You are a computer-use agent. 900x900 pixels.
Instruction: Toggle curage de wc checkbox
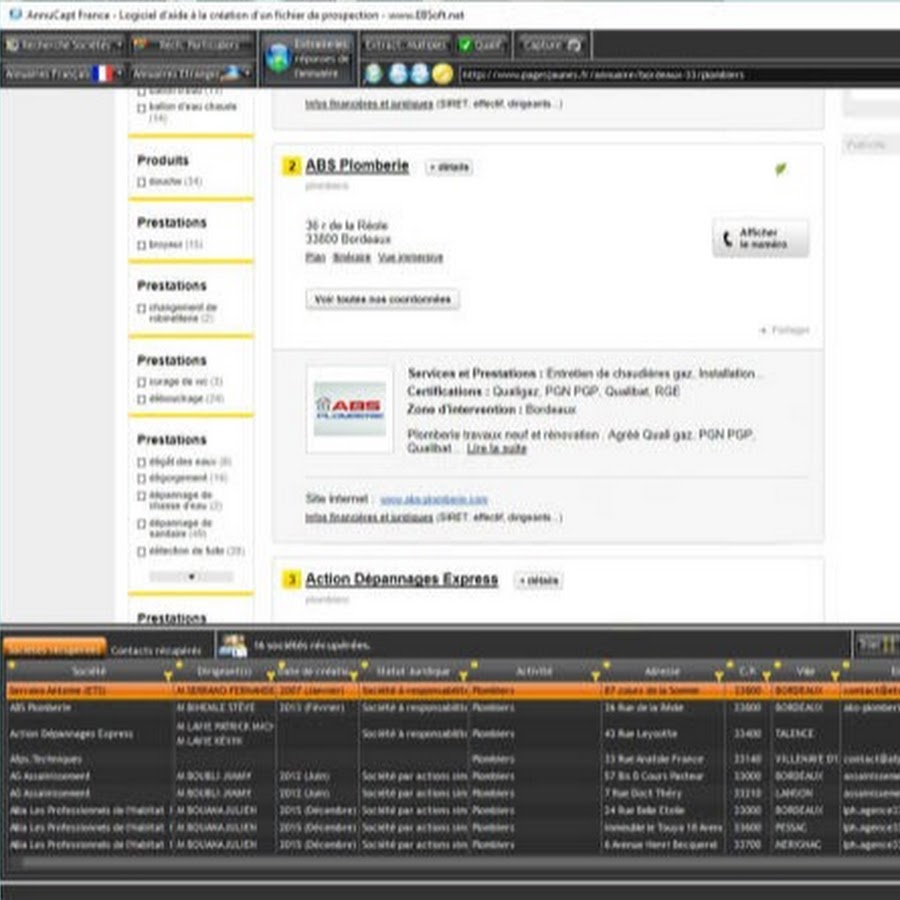141,382
